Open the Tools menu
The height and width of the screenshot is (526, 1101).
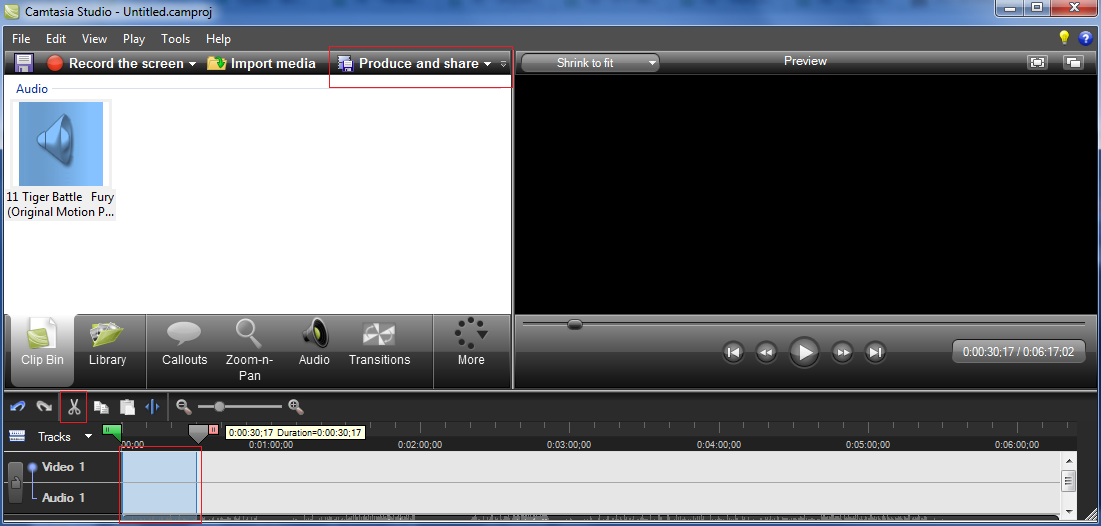[176, 39]
